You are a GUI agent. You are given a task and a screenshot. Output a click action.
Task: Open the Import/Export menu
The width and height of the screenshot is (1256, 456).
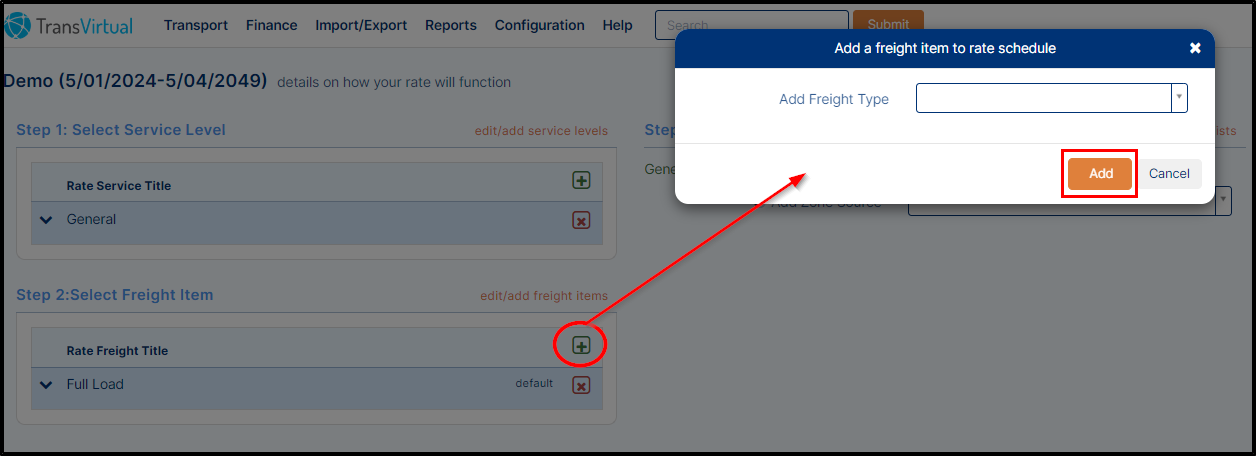(x=361, y=25)
